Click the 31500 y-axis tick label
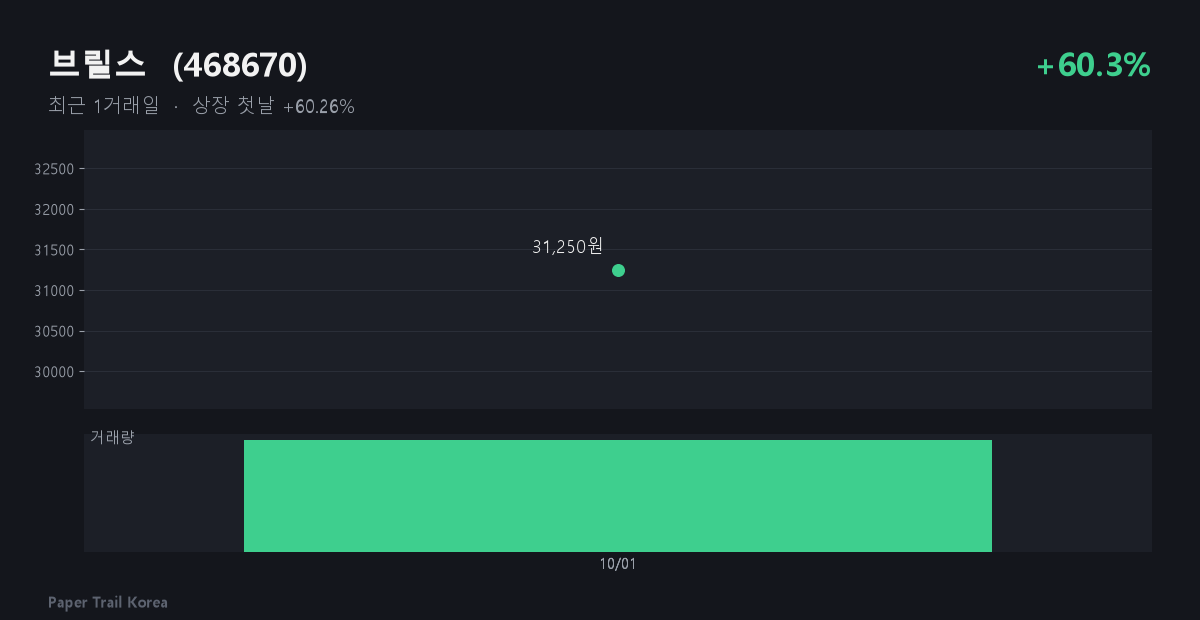Viewport: 1200px width, 620px height. click(x=54, y=250)
